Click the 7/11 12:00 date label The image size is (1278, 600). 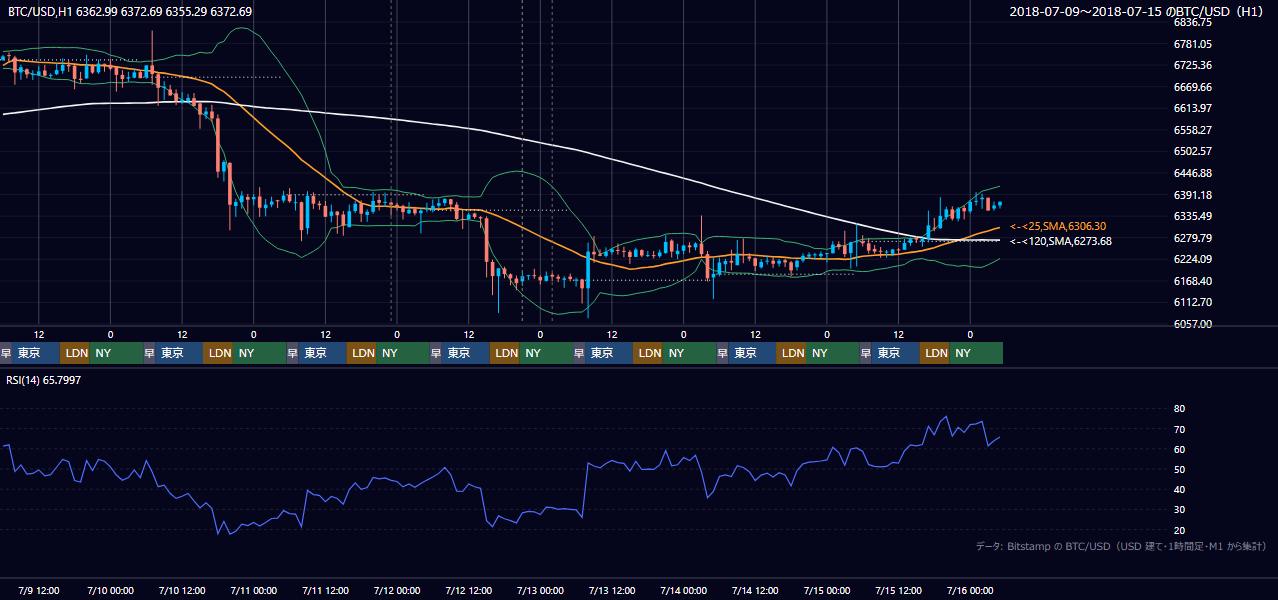[x=325, y=590]
